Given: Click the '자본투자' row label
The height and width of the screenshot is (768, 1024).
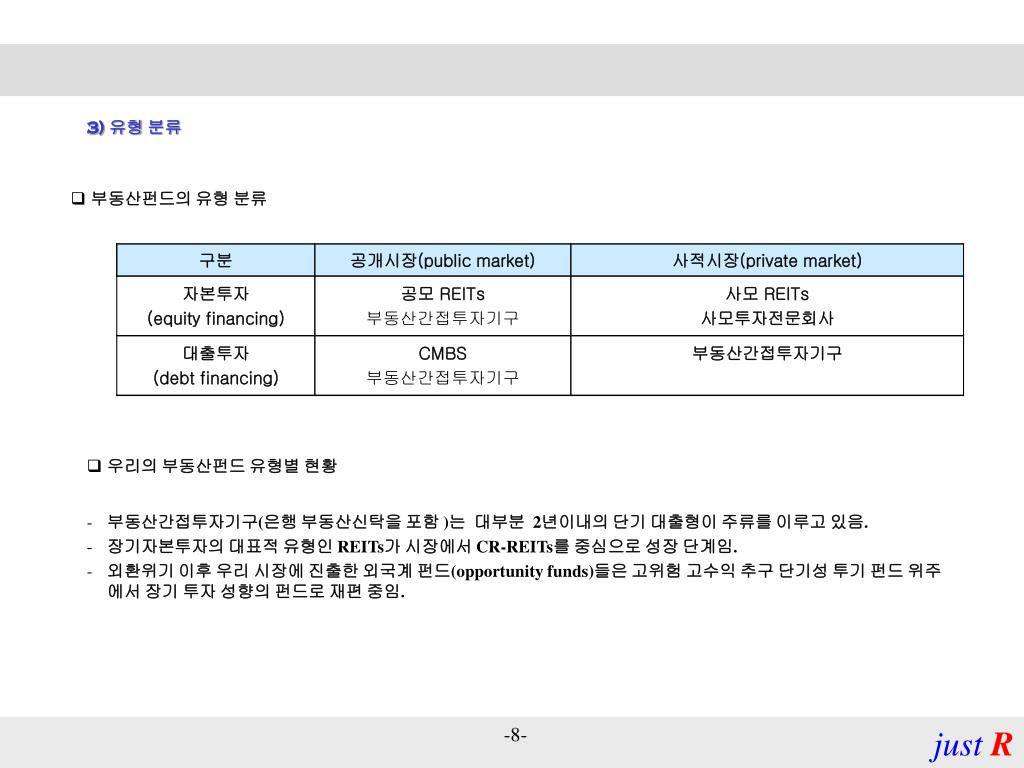Looking at the screenshot, I should [216, 294].
